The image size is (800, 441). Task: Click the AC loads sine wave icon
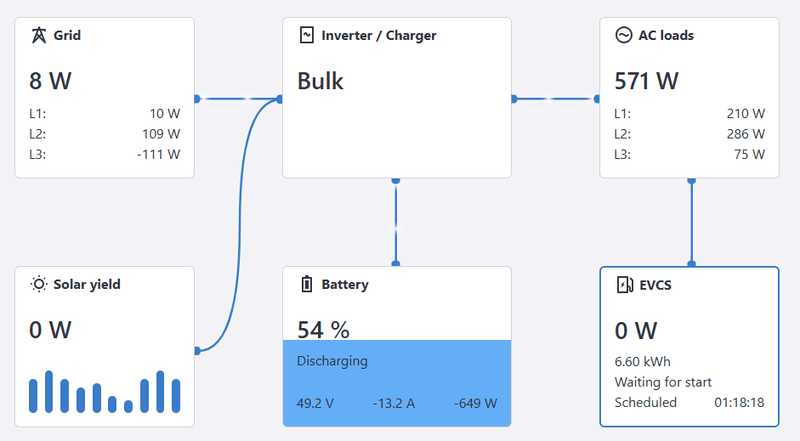[x=623, y=35]
